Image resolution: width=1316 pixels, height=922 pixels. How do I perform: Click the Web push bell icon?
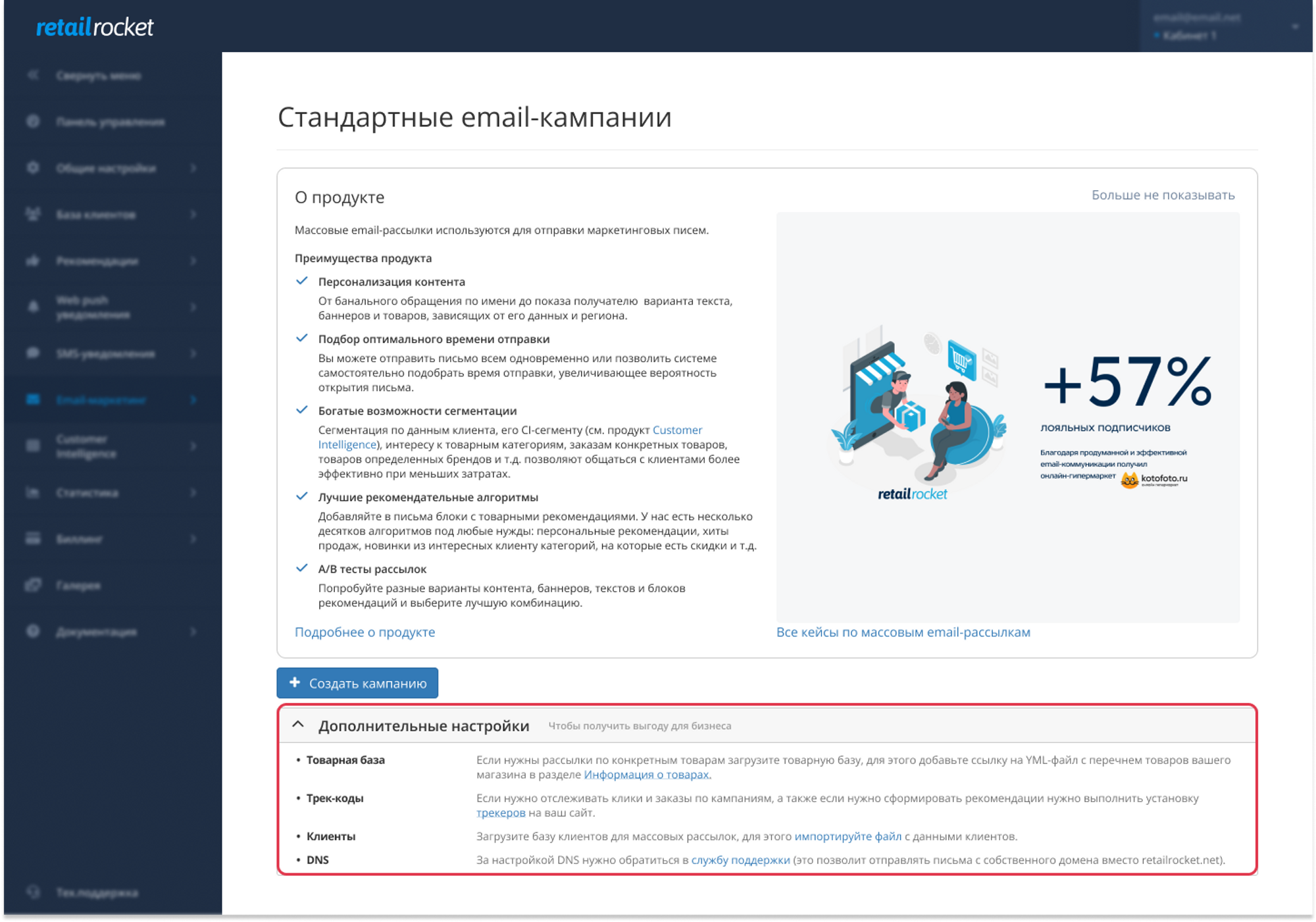33,307
